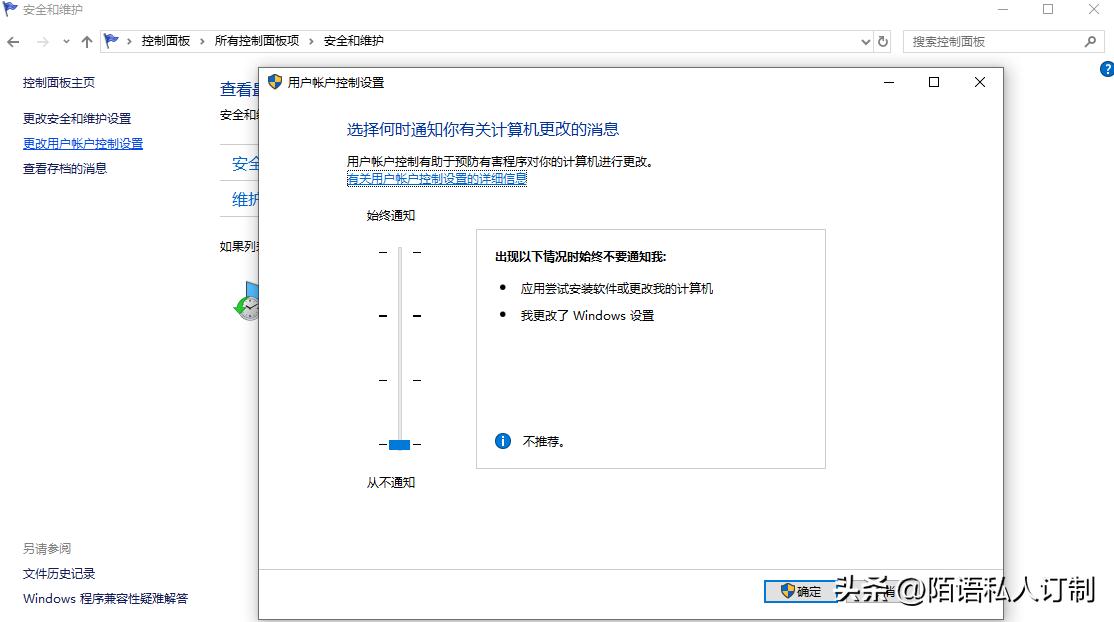Click the blue info icon beside 不推荐
Image resolution: width=1114 pixels, height=622 pixels.
point(502,439)
